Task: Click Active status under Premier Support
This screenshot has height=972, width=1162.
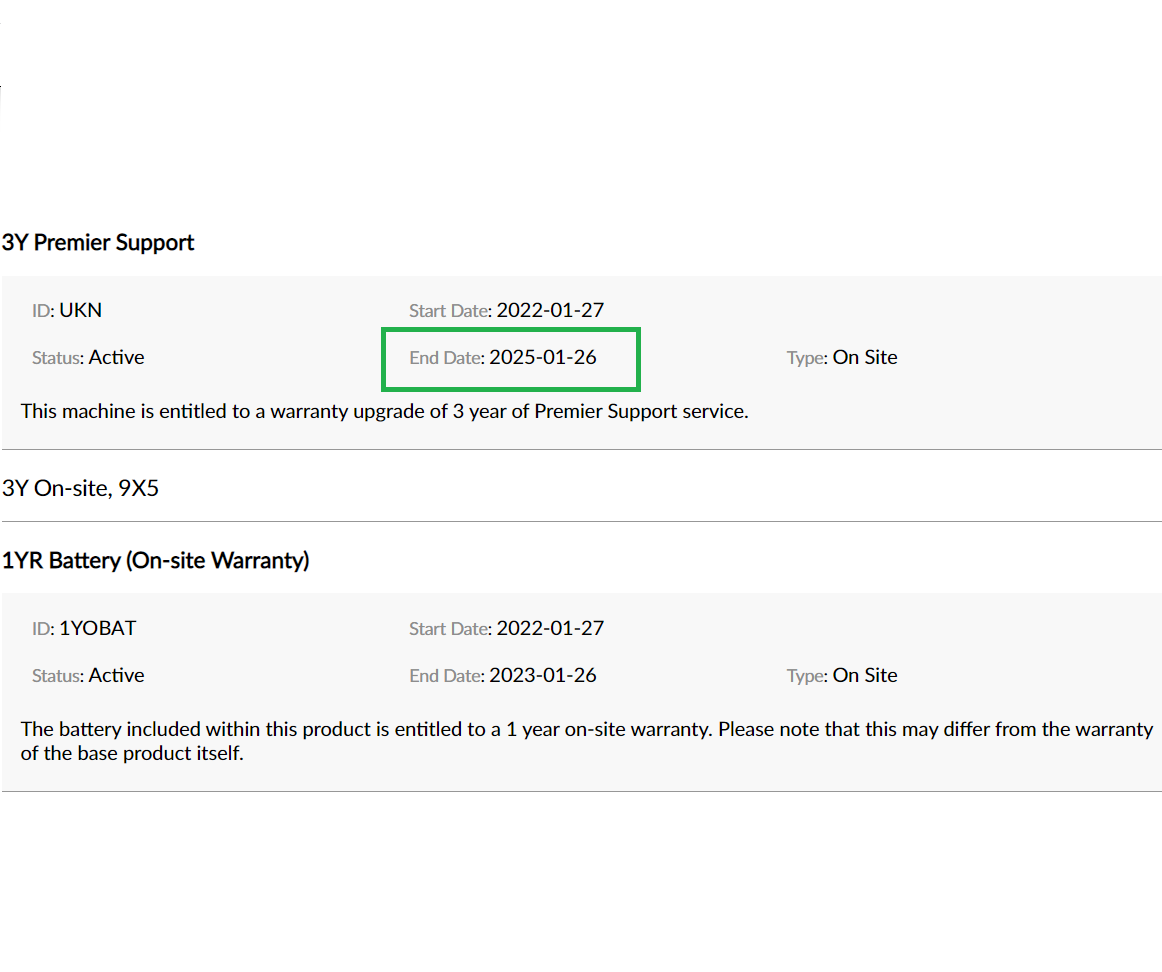Action: coord(116,357)
